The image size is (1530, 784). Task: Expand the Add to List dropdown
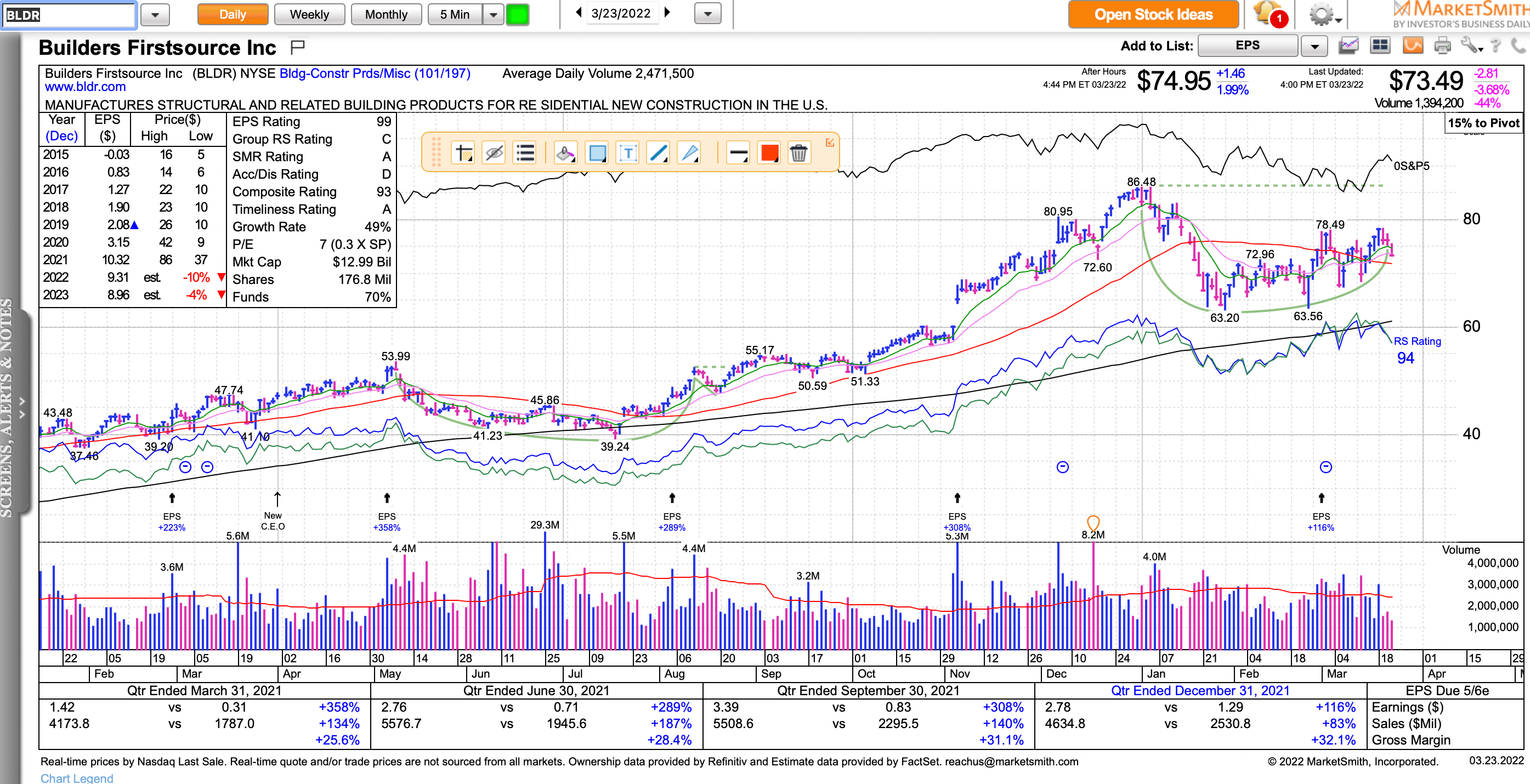click(1314, 46)
